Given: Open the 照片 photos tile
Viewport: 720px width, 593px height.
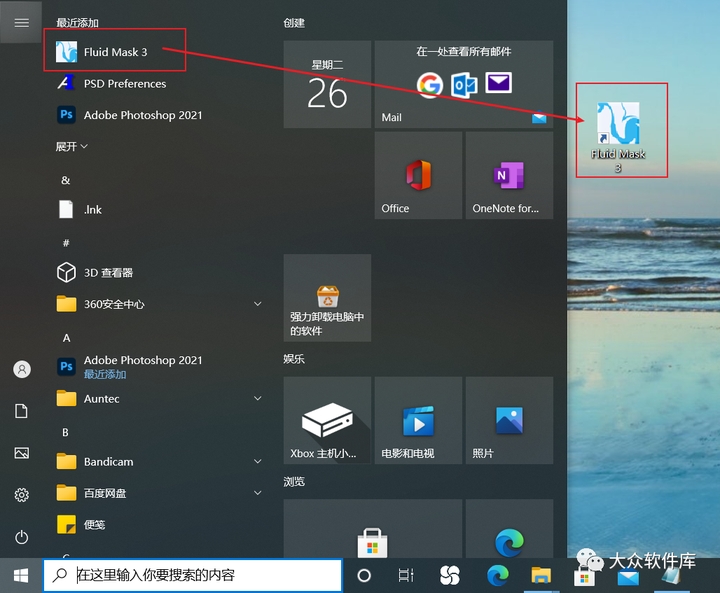Looking at the screenshot, I should (x=509, y=420).
